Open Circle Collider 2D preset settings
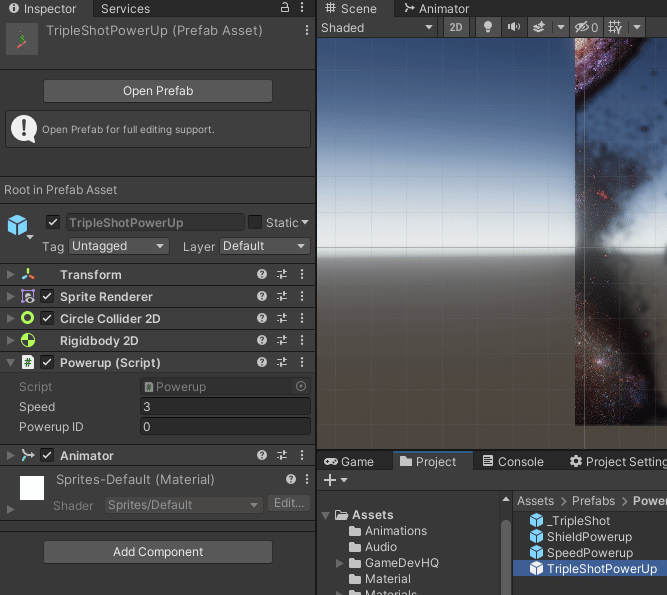The image size is (667, 595). (282, 319)
